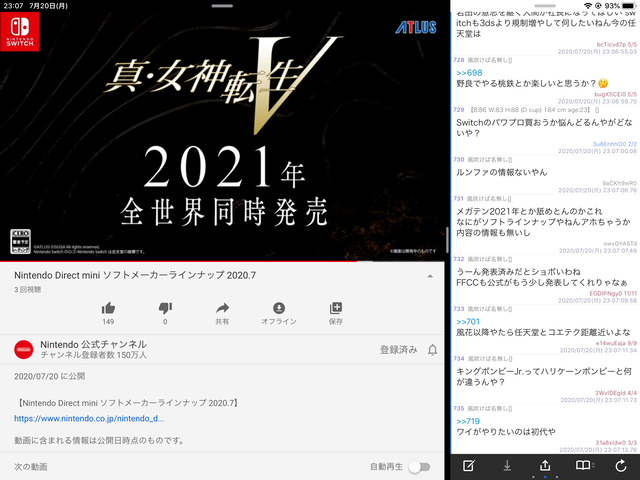Tap the Wi-Fi icon in status bar
The image size is (640, 480).
click(x=588, y=6)
